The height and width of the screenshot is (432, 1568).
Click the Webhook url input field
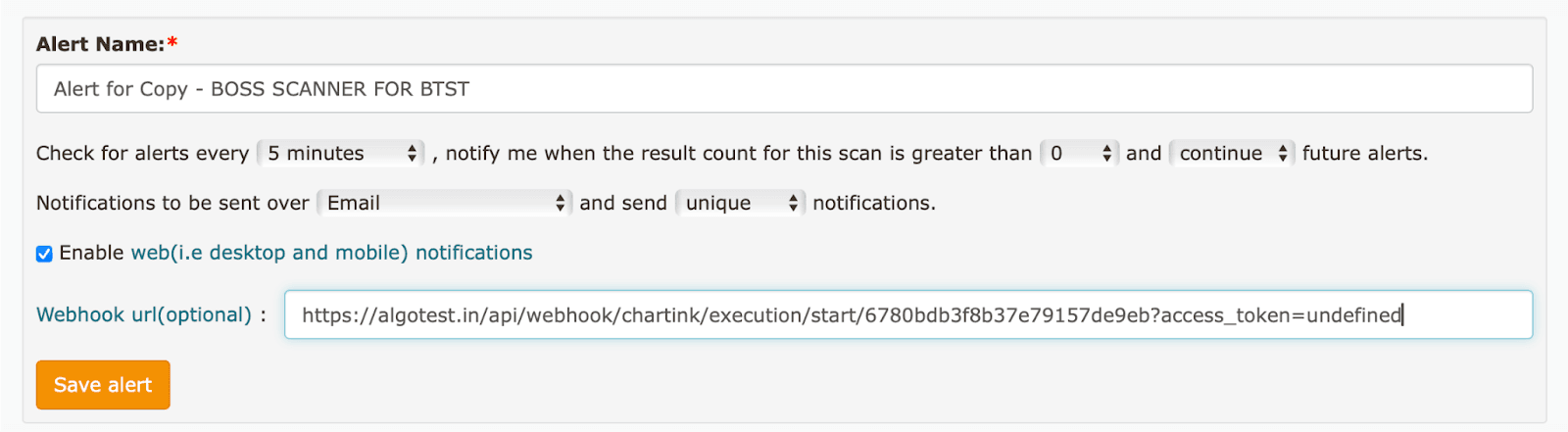907,314
